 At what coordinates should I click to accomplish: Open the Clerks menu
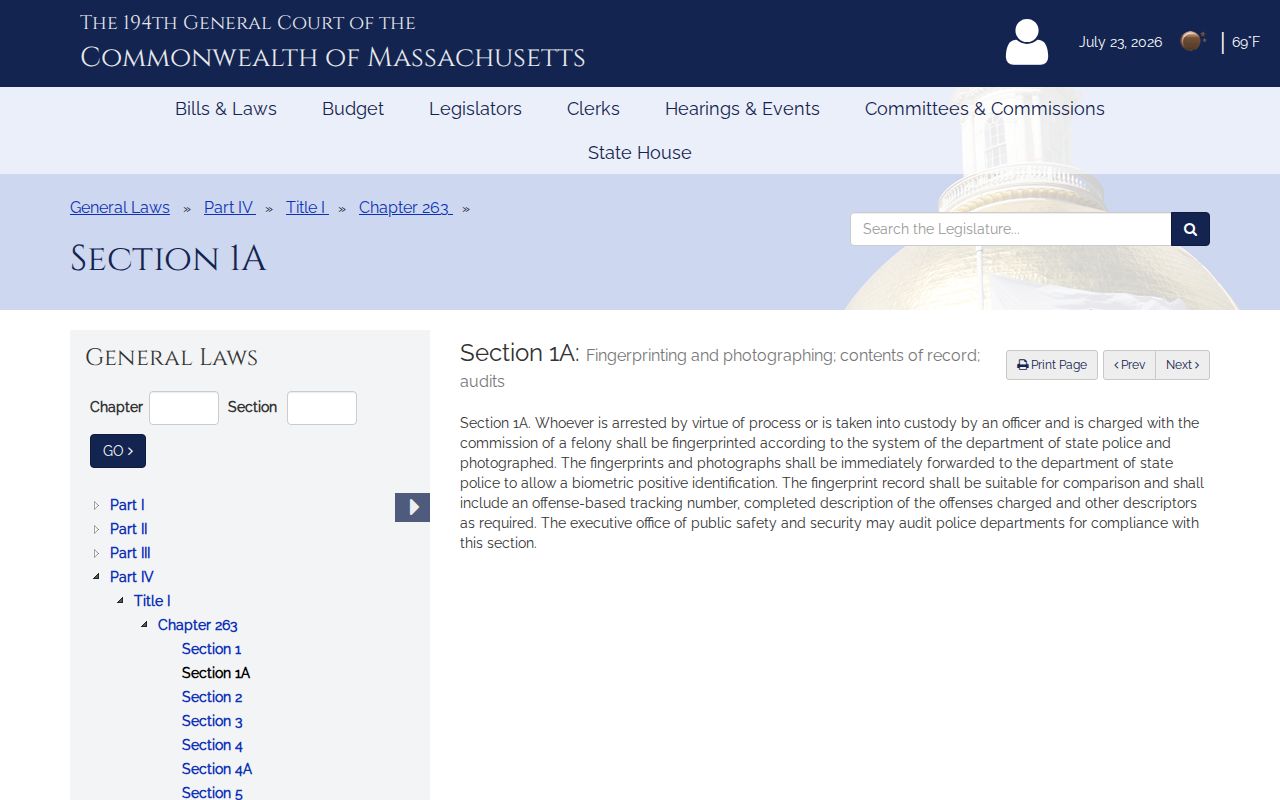(593, 109)
